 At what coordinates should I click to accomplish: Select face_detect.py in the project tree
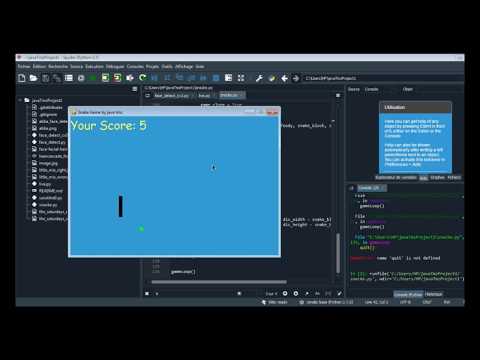(52, 142)
